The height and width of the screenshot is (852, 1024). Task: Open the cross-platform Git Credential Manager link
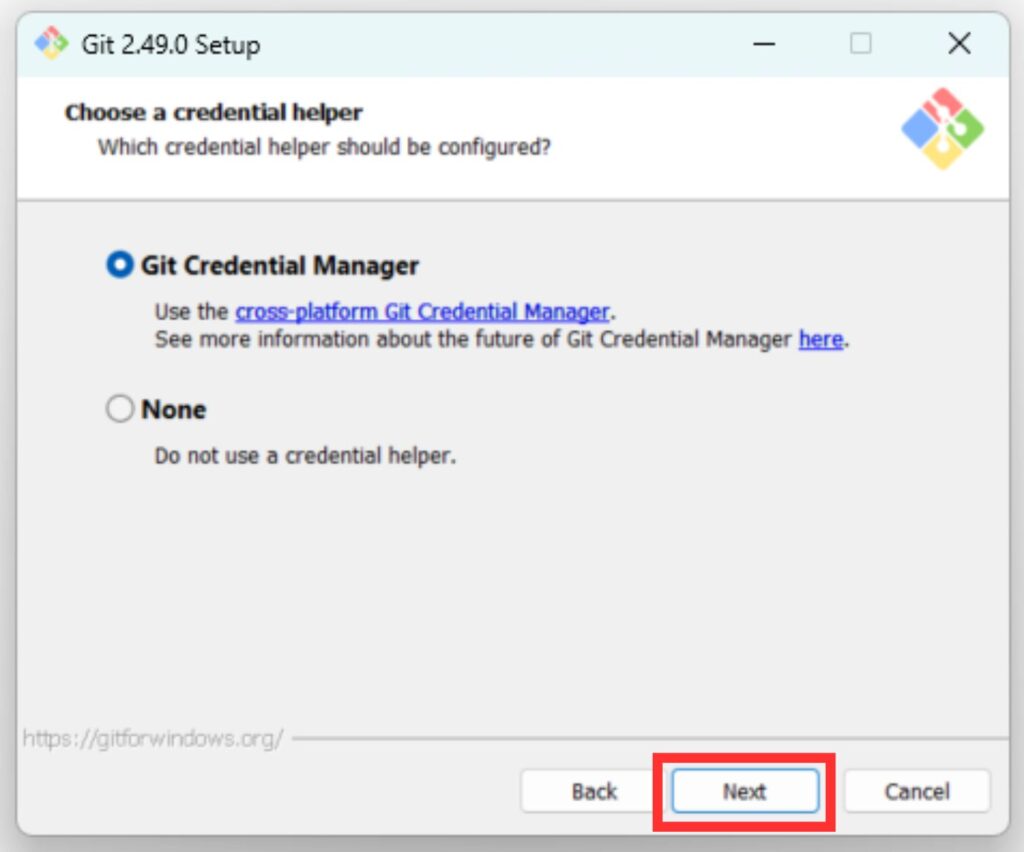pyautogui.click(x=422, y=312)
